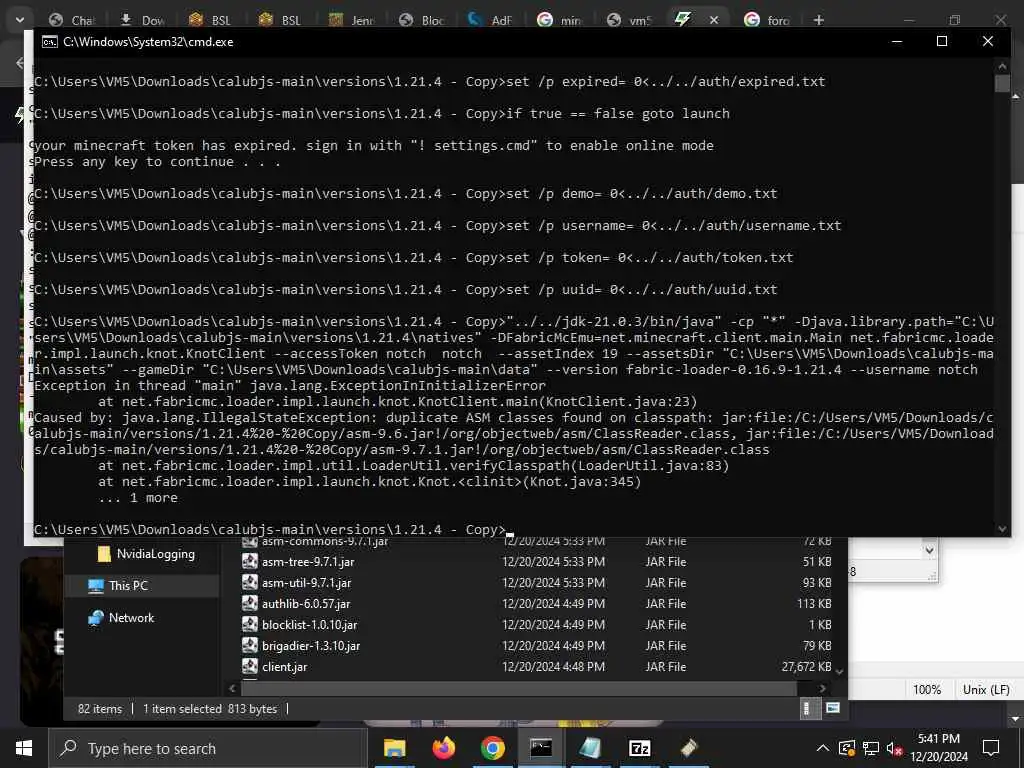Switch to the vm5 browser tab
Image resolution: width=1024 pixels, height=768 pixels.
[630, 20]
